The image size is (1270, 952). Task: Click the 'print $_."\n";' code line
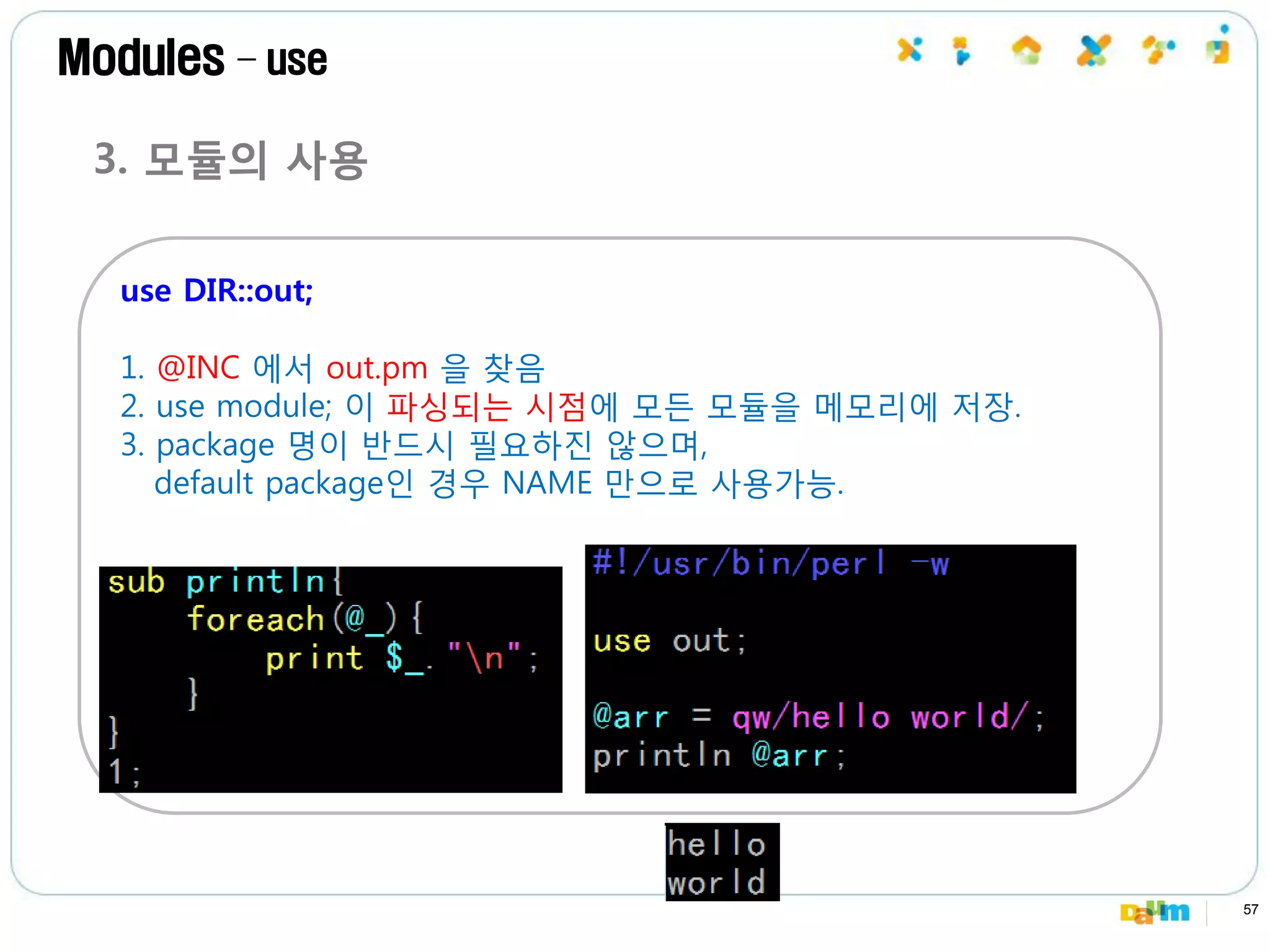(402, 658)
